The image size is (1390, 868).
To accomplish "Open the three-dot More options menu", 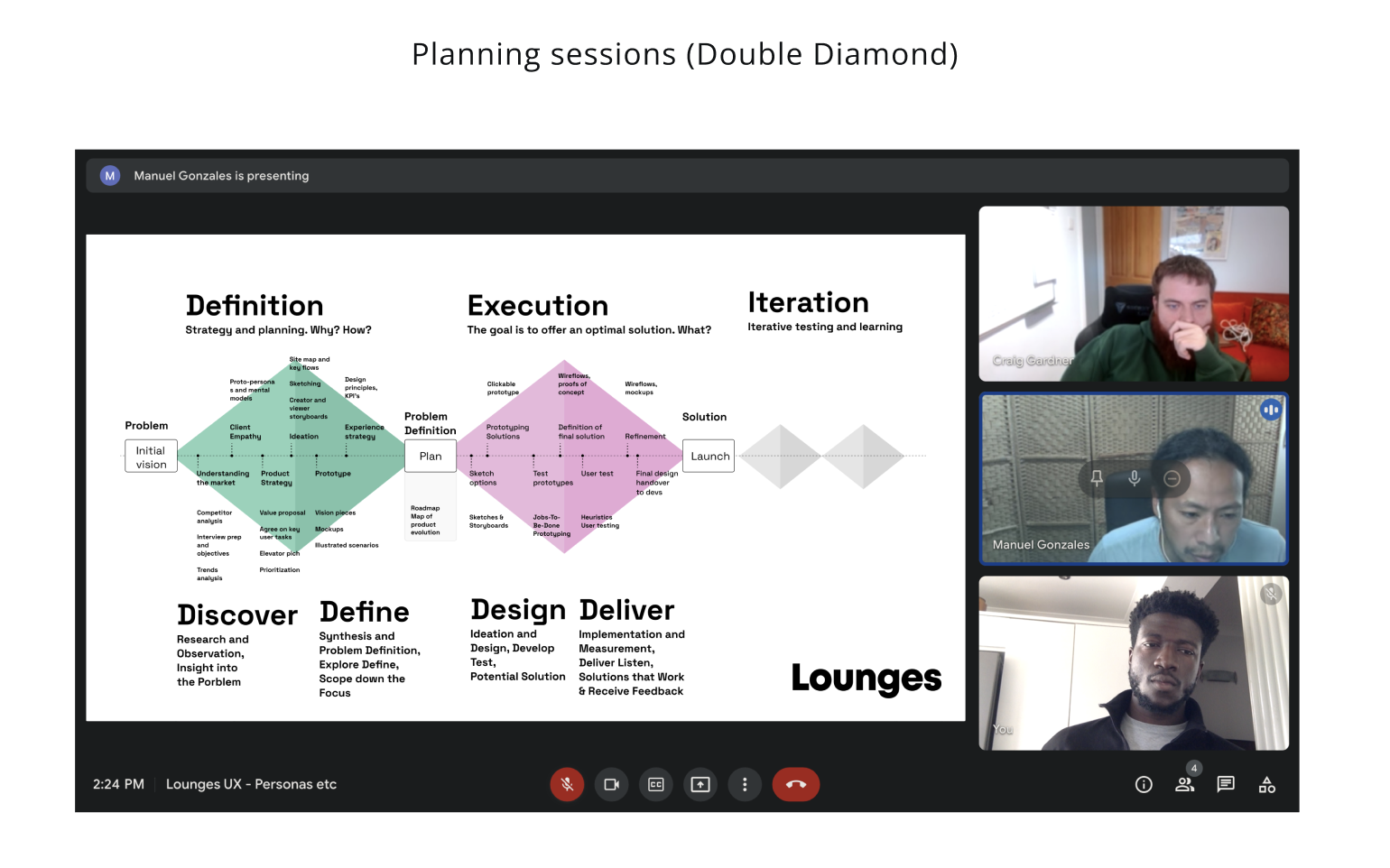I will [x=745, y=784].
